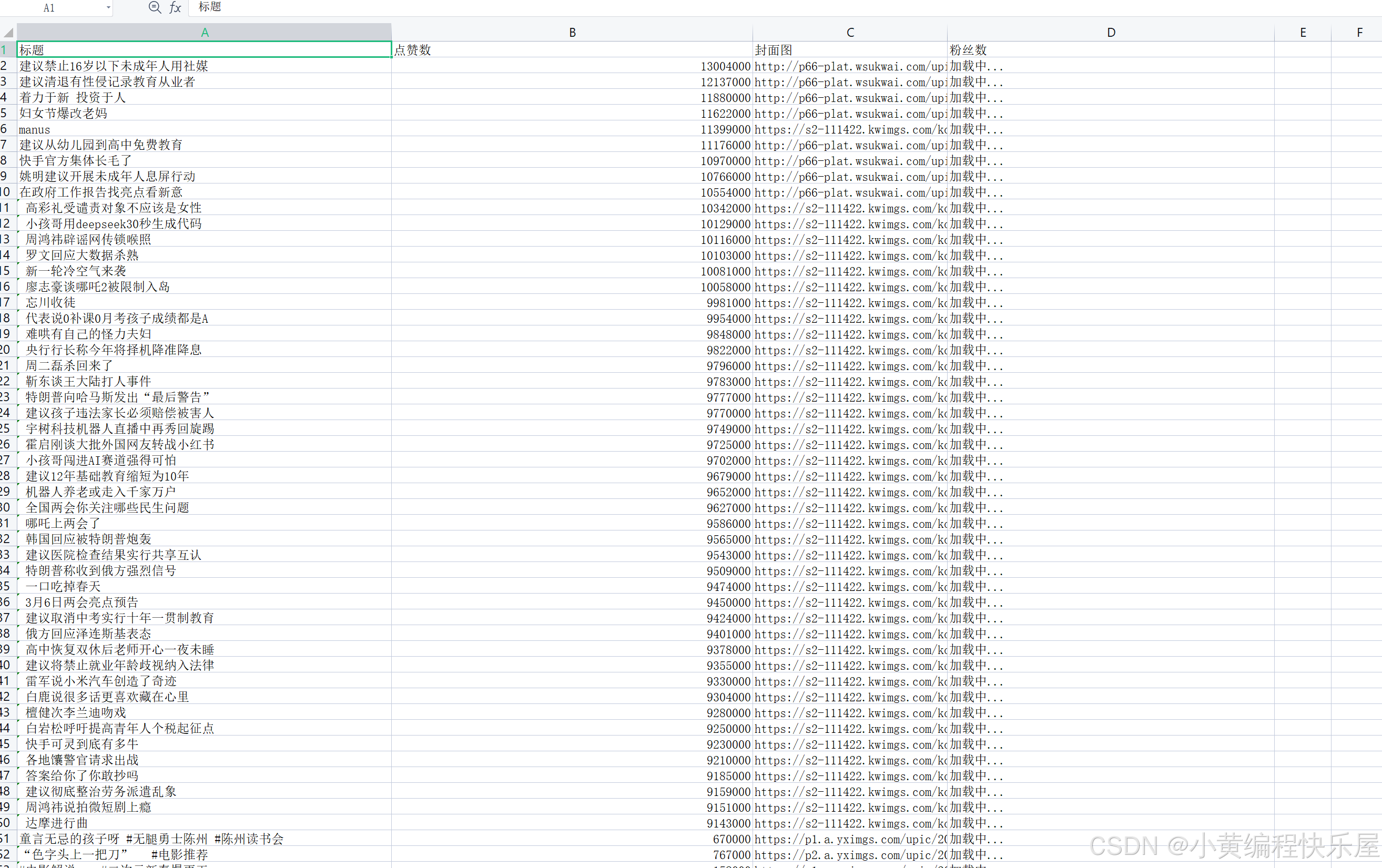Click the magnifier zoom icon beside fx
This screenshot has width=1382, height=868.
click(x=155, y=7)
